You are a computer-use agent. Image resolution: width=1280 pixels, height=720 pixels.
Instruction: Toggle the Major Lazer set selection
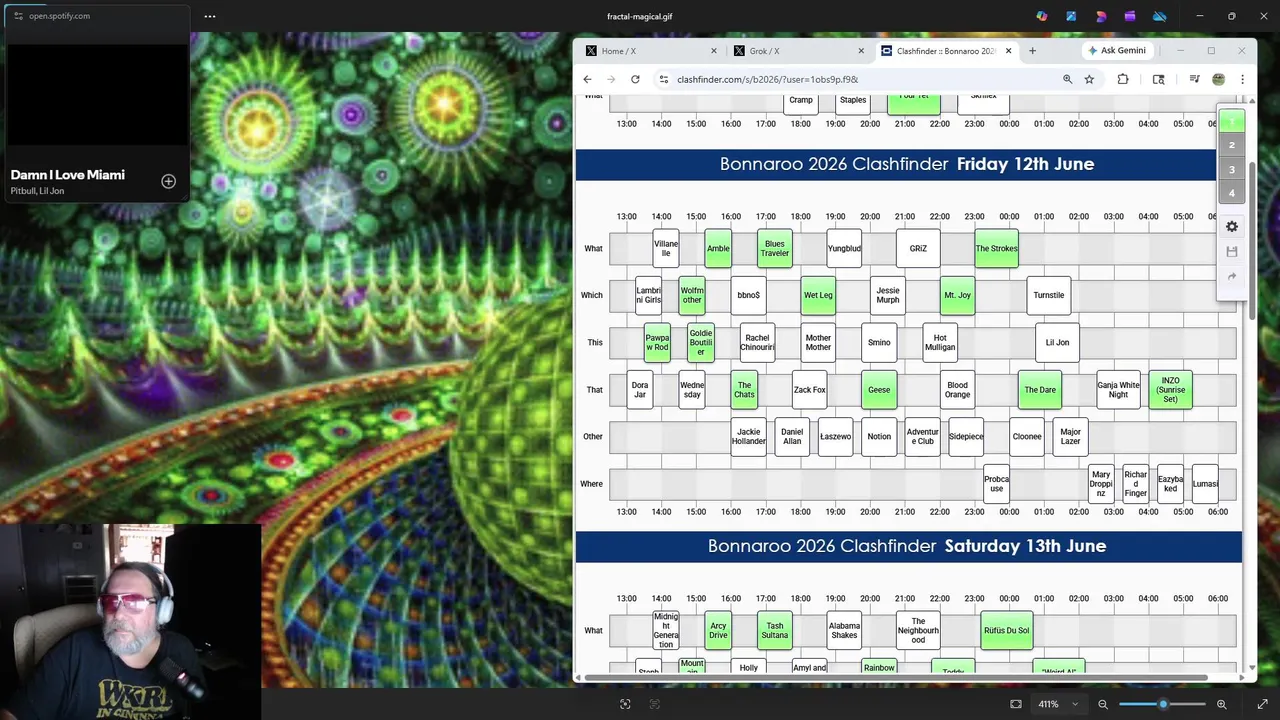[x=1070, y=437]
